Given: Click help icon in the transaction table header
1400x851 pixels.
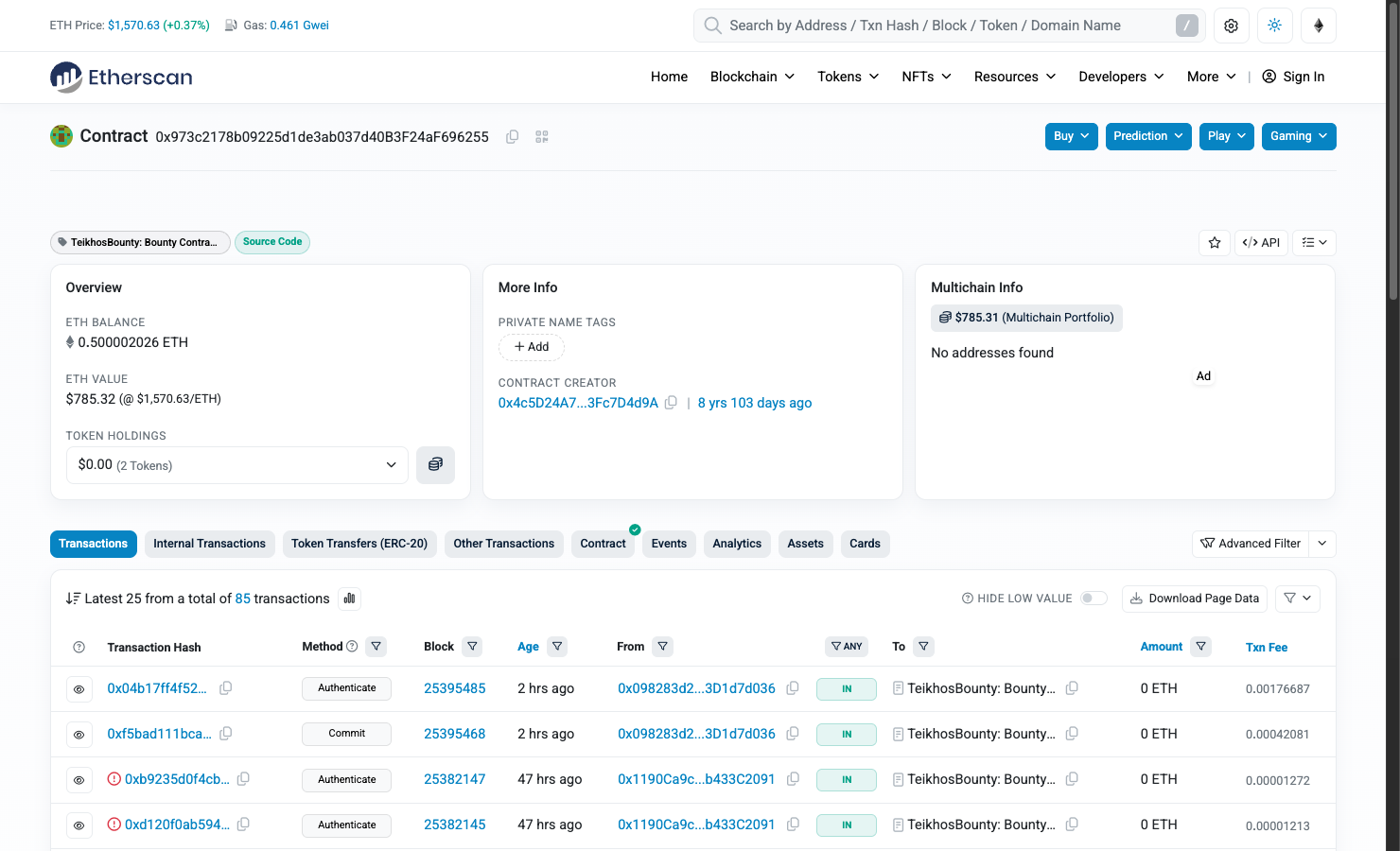Looking at the screenshot, I should click(x=79, y=648).
